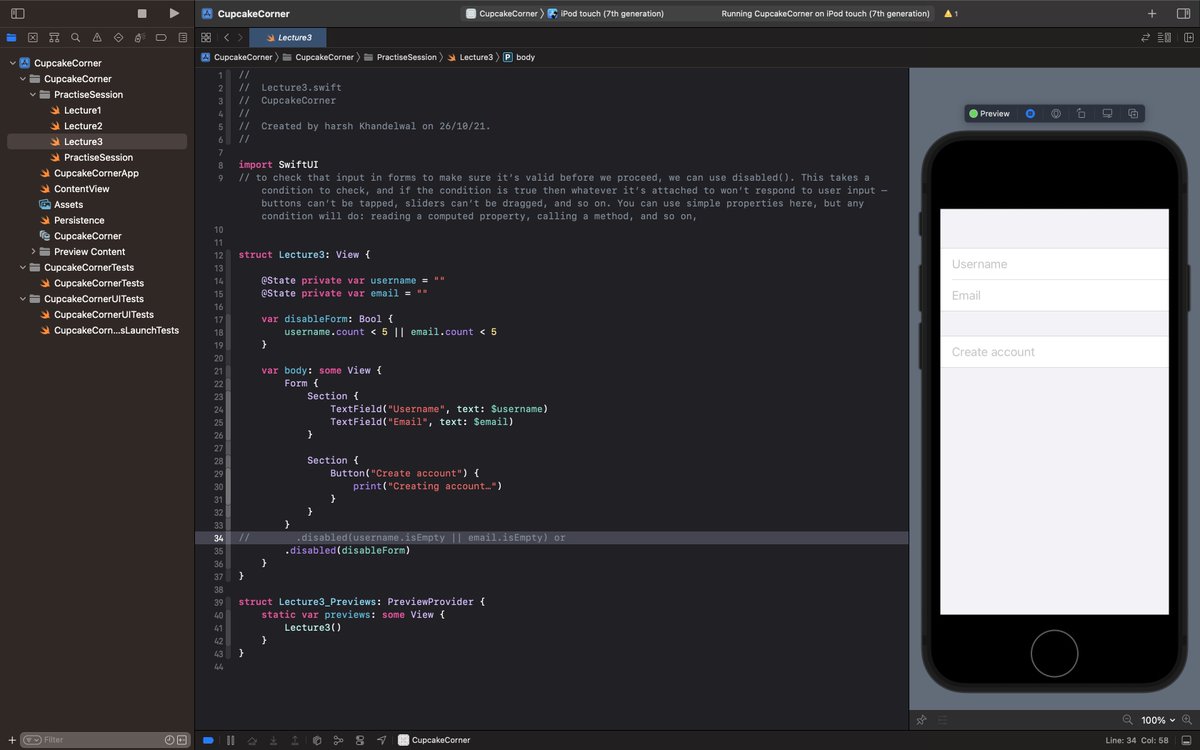
Task: Toggle live preview with the blue play button
Action: click(x=1030, y=113)
